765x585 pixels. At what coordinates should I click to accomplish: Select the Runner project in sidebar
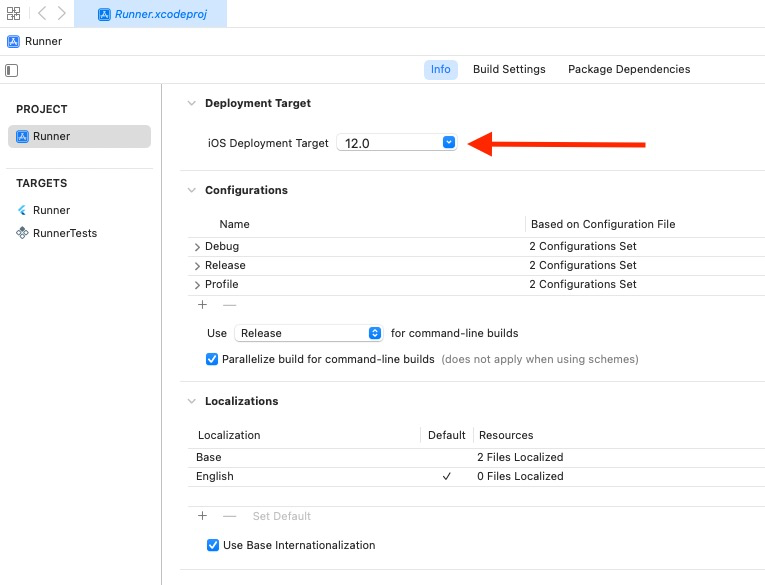point(80,136)
